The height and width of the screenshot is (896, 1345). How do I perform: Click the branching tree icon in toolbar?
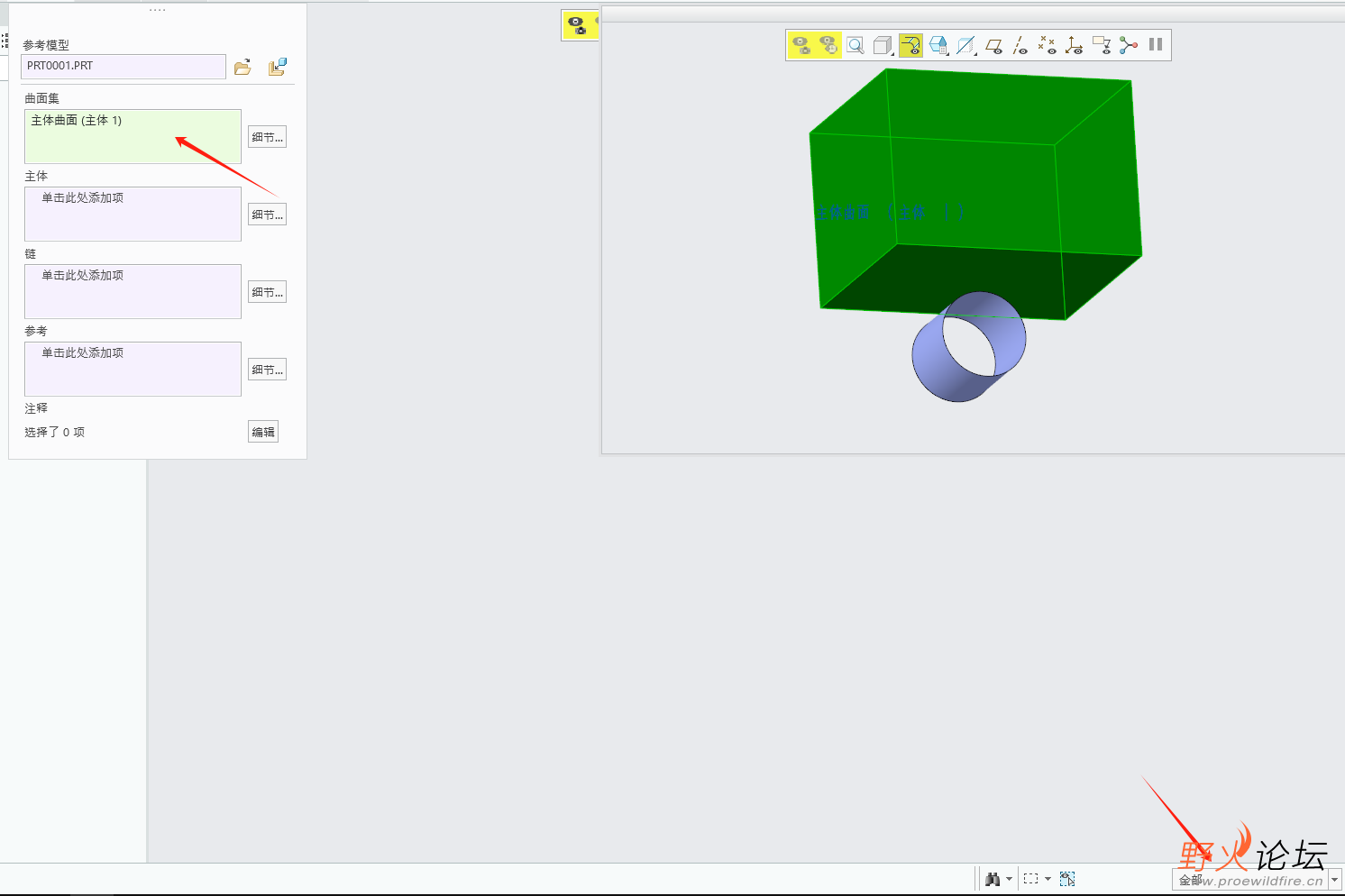pos(1128,45)
